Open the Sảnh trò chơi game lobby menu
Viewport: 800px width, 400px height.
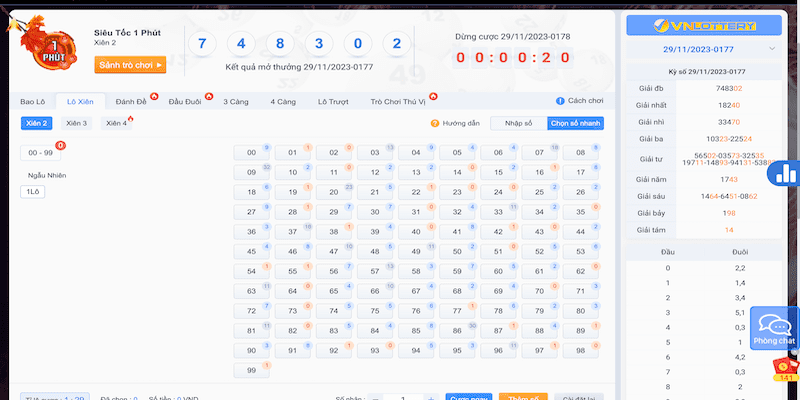(130, 65)
